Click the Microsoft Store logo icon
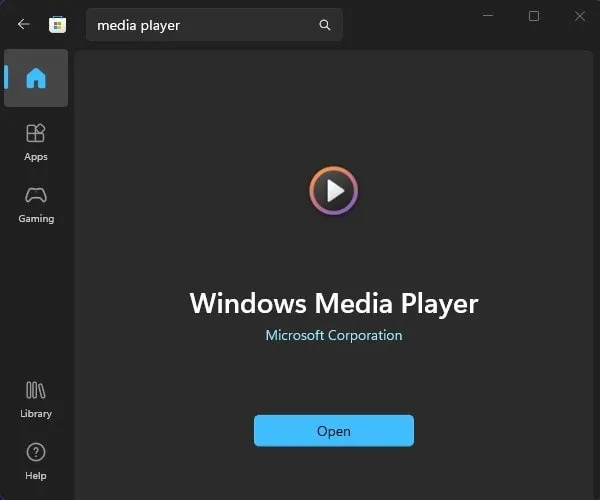Screen dimensions: 600x500 [x=57, y=24]
